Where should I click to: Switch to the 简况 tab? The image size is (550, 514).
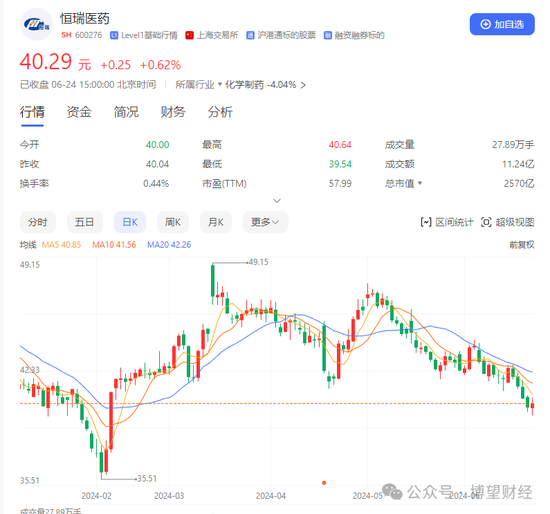click(x=126, y=112)
